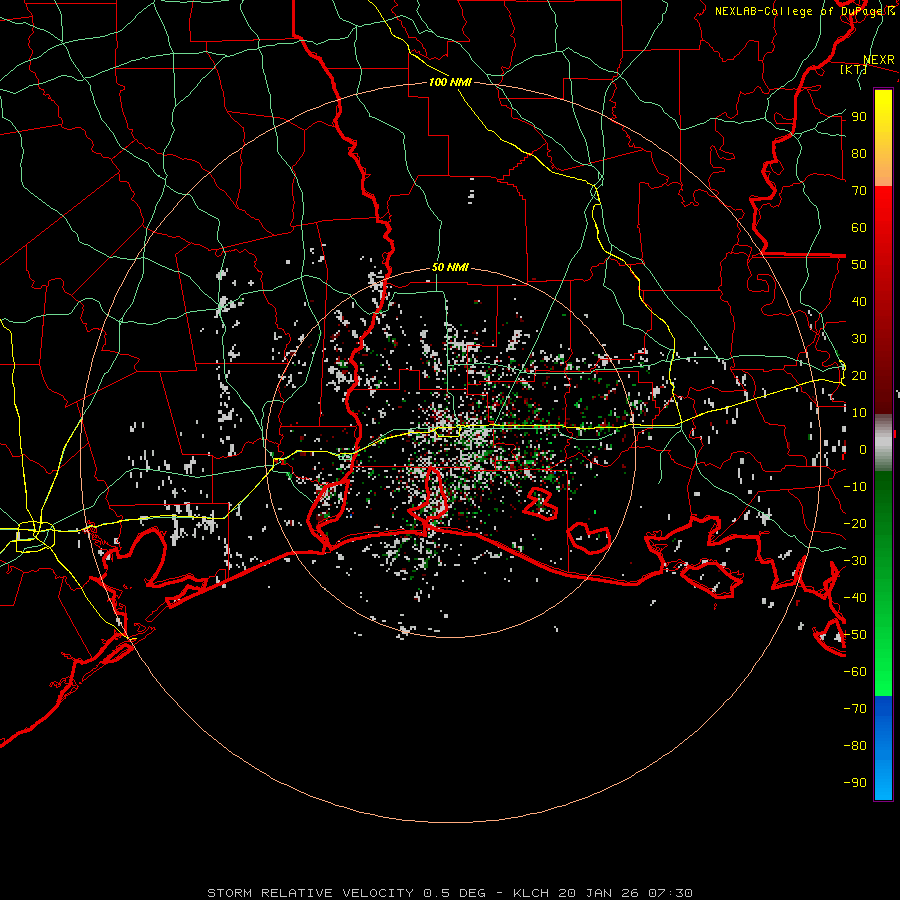Click the "-20" value on velocity scale
This screenshot has width=900, height=900.
(855, 524)
